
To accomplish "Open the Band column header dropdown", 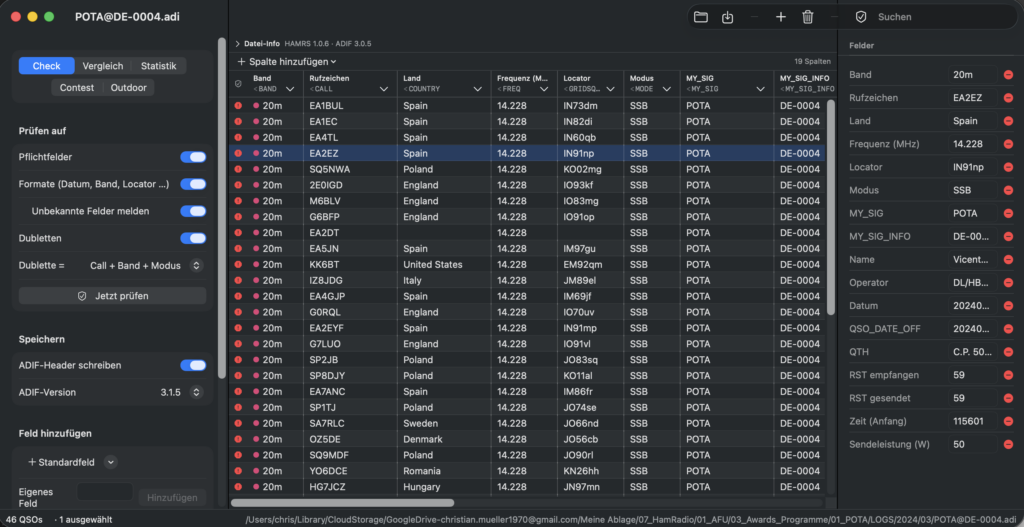I will tap(290, 89).
